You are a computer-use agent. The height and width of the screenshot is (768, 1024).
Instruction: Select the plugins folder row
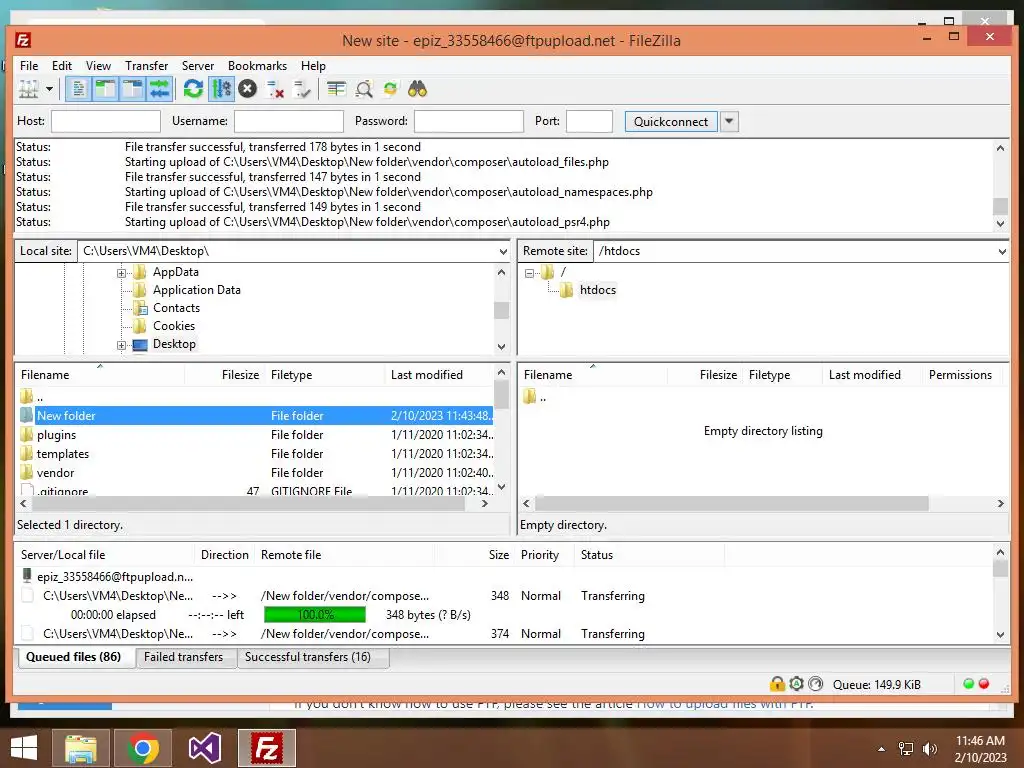256,435
